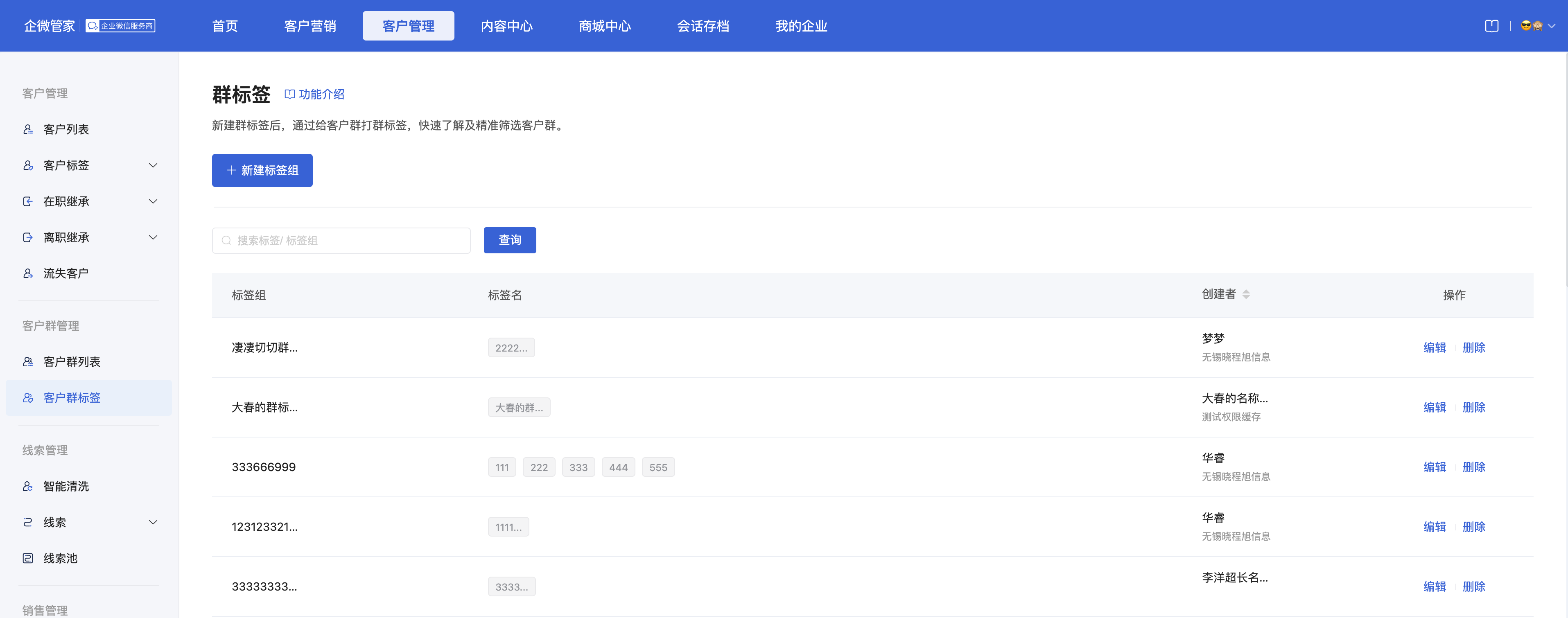Click the 1111... tag chip
The width and height of the screenshot is (1568, 618).
[508, 527]
